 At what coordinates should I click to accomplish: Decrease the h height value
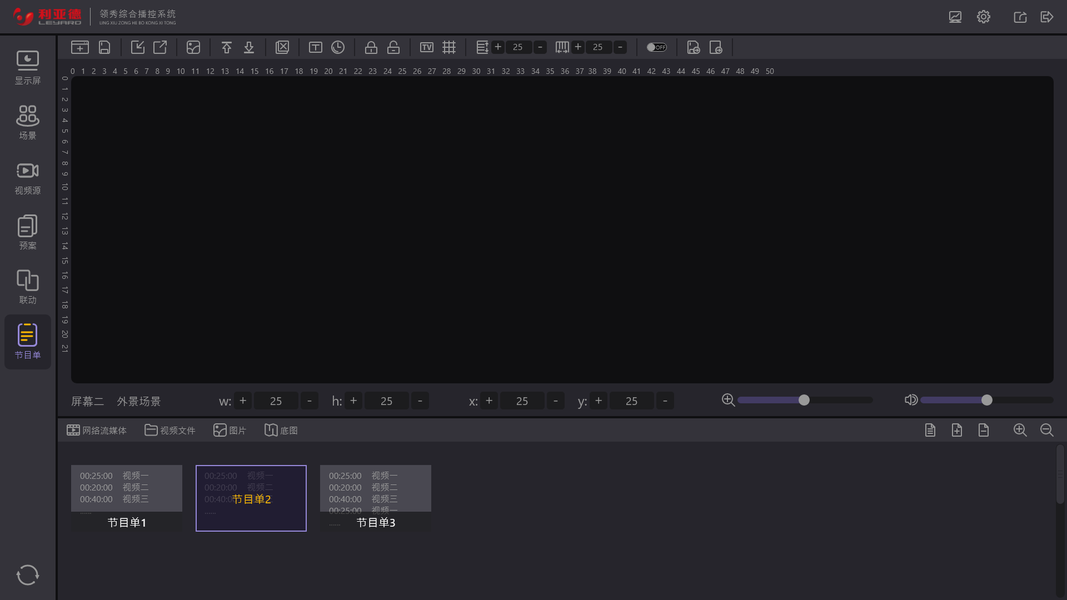[x=420, y=401]
